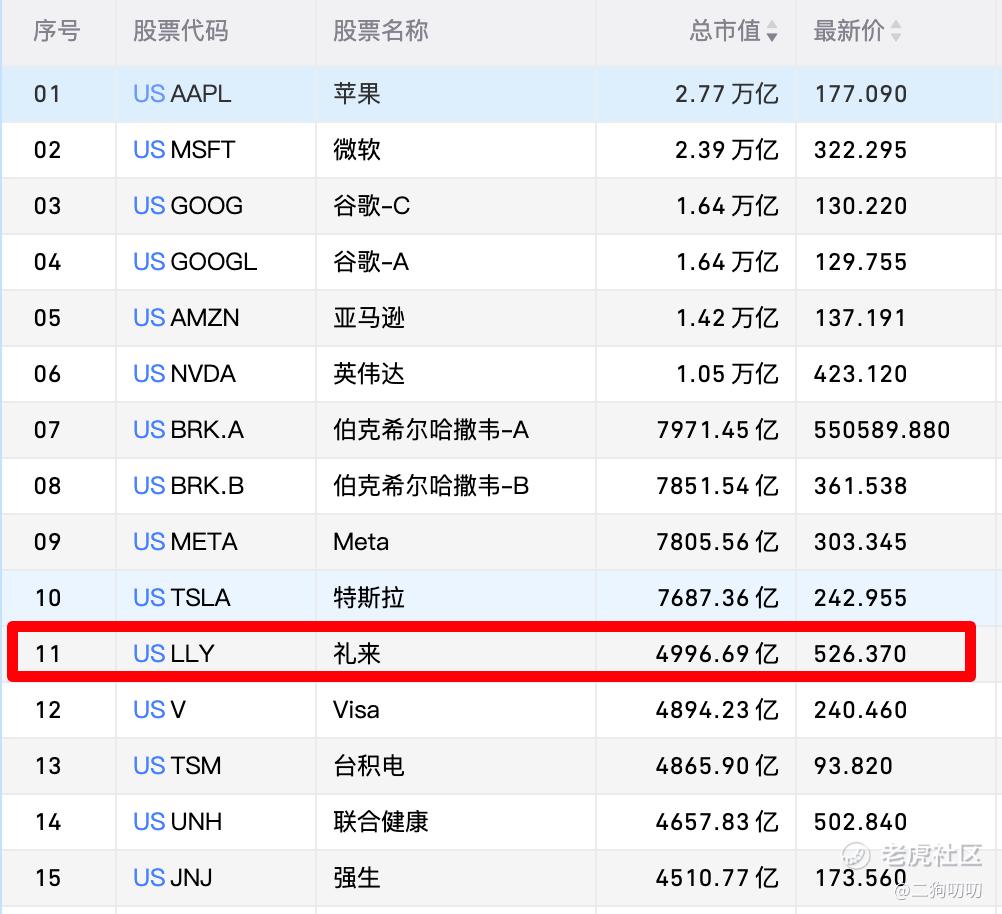Toggle the sort arrows on 最新价 column
Screen dimensions: 1002x914
pyautogui.click(x=897, y=31)
